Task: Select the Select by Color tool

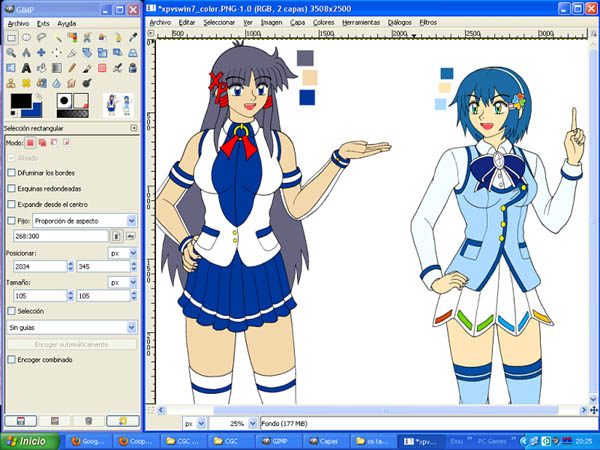Action: click(72, 38)
